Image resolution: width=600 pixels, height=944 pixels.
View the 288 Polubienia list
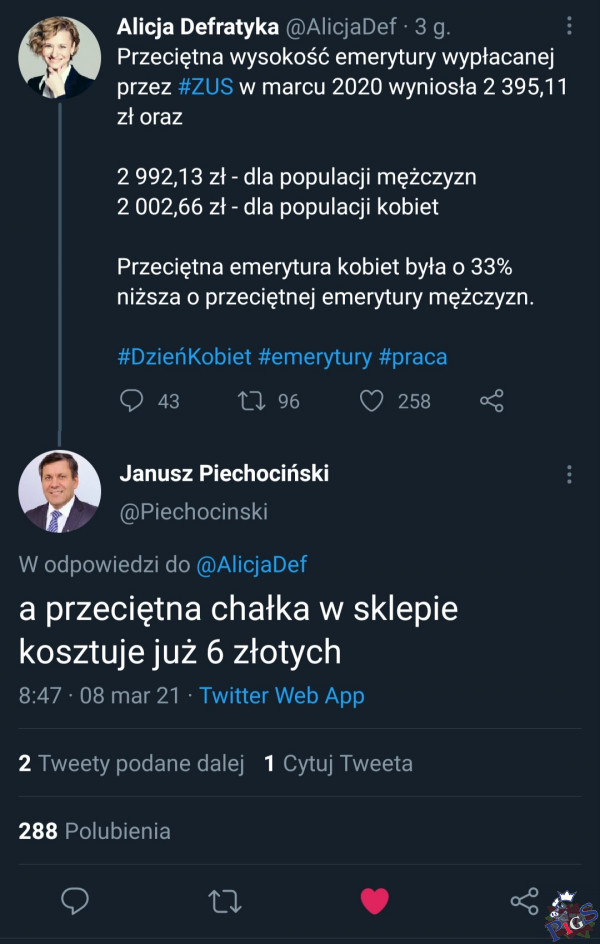[x=94, y=831]
